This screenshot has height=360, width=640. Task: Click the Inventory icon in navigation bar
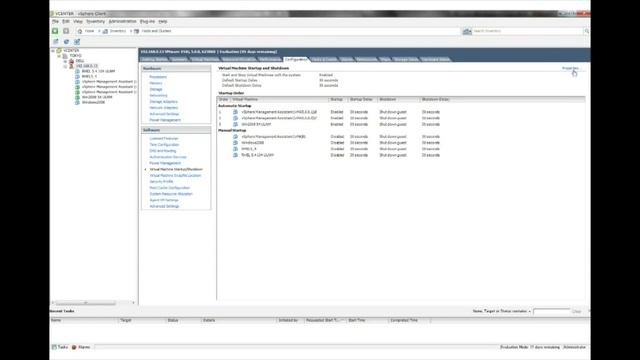tap(105, 31)
